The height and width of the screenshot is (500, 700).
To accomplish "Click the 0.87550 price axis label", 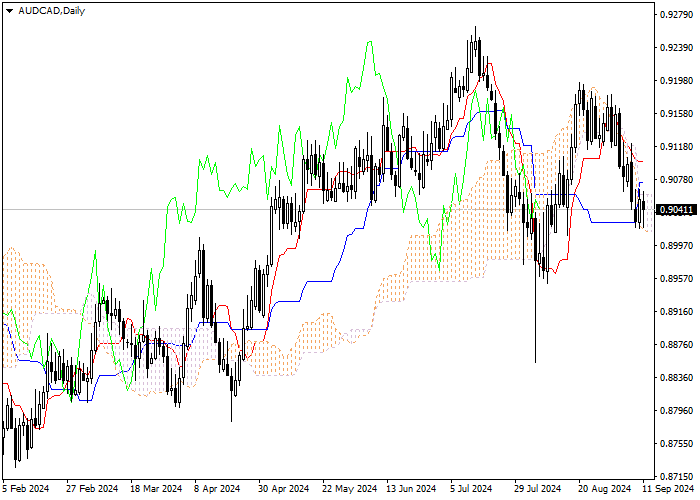I will pos(676,444).
